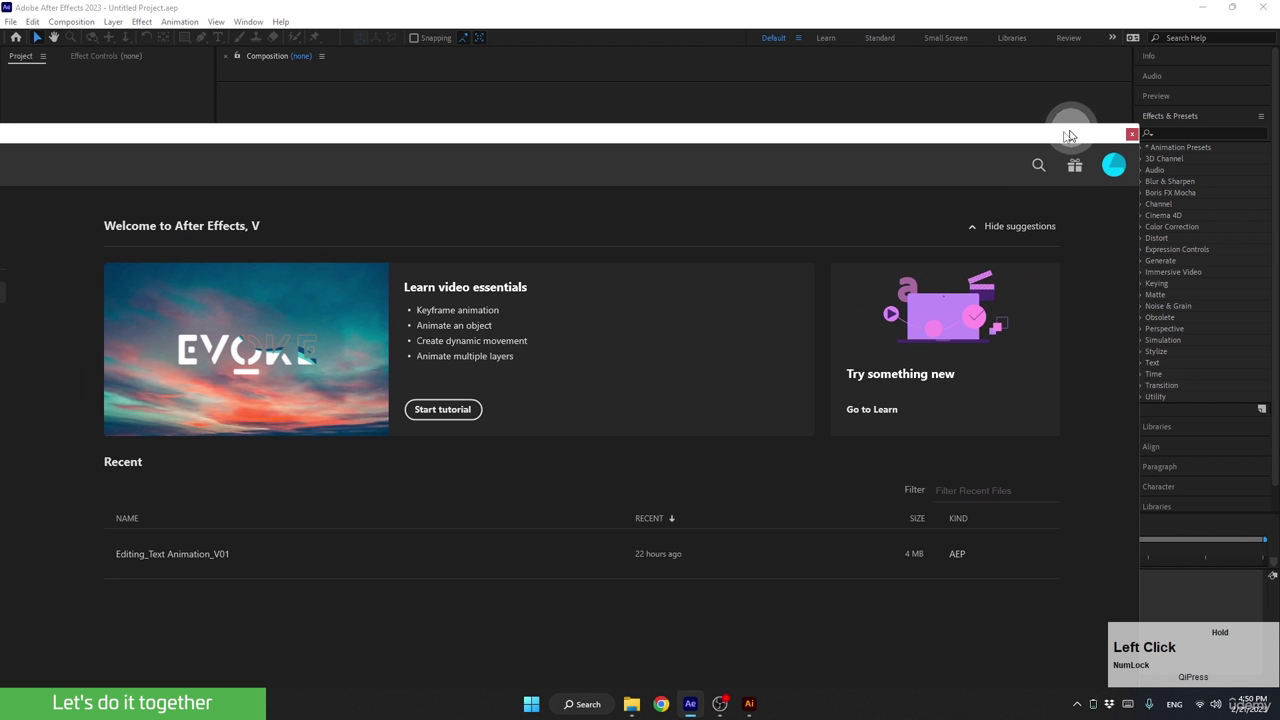Image resolution: width=1280 pixels, height=720 pixels.
Task: Click the Search Help field
Action: pos(1211,38)
